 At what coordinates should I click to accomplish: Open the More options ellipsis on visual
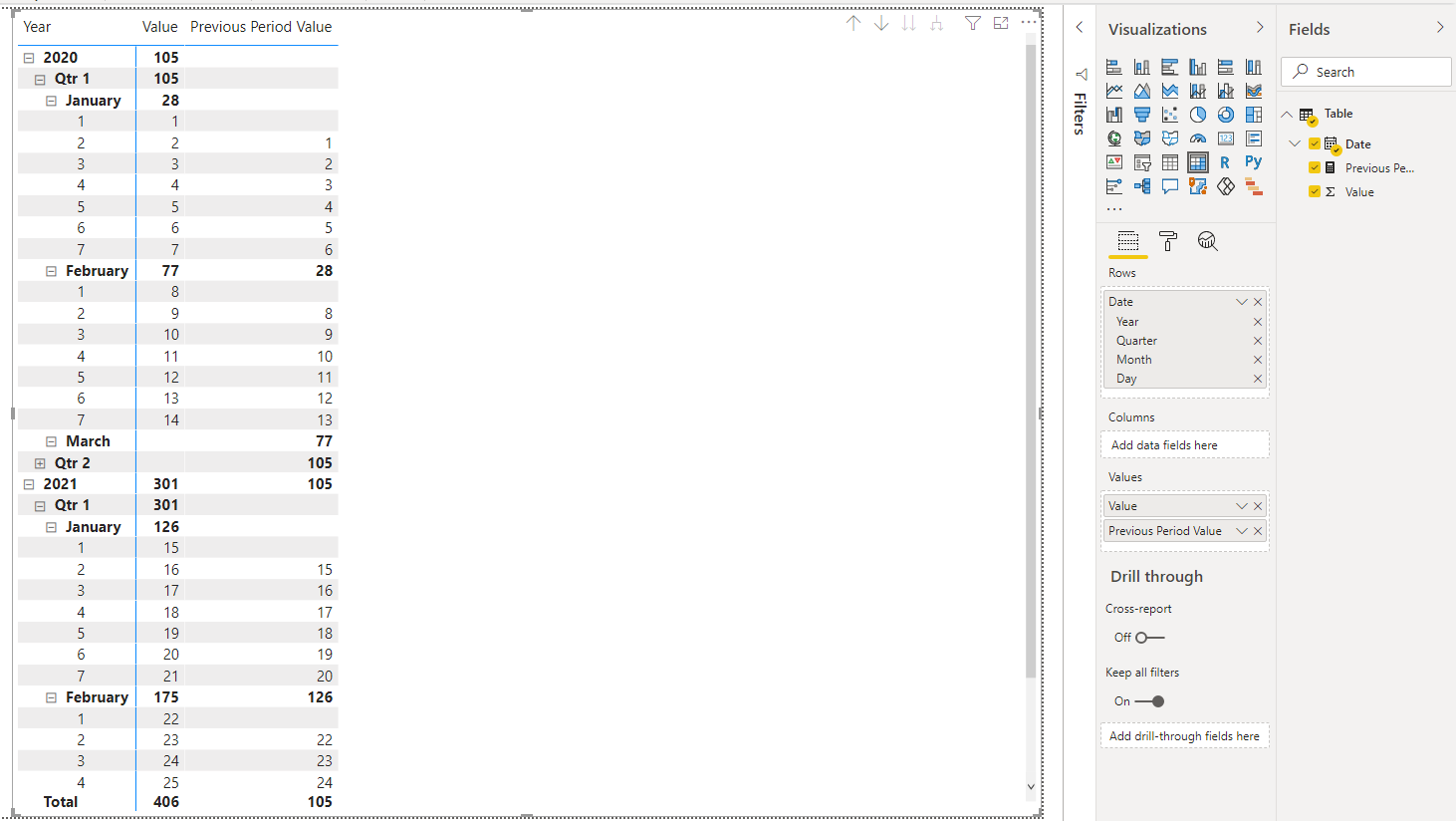point(1029,22)
